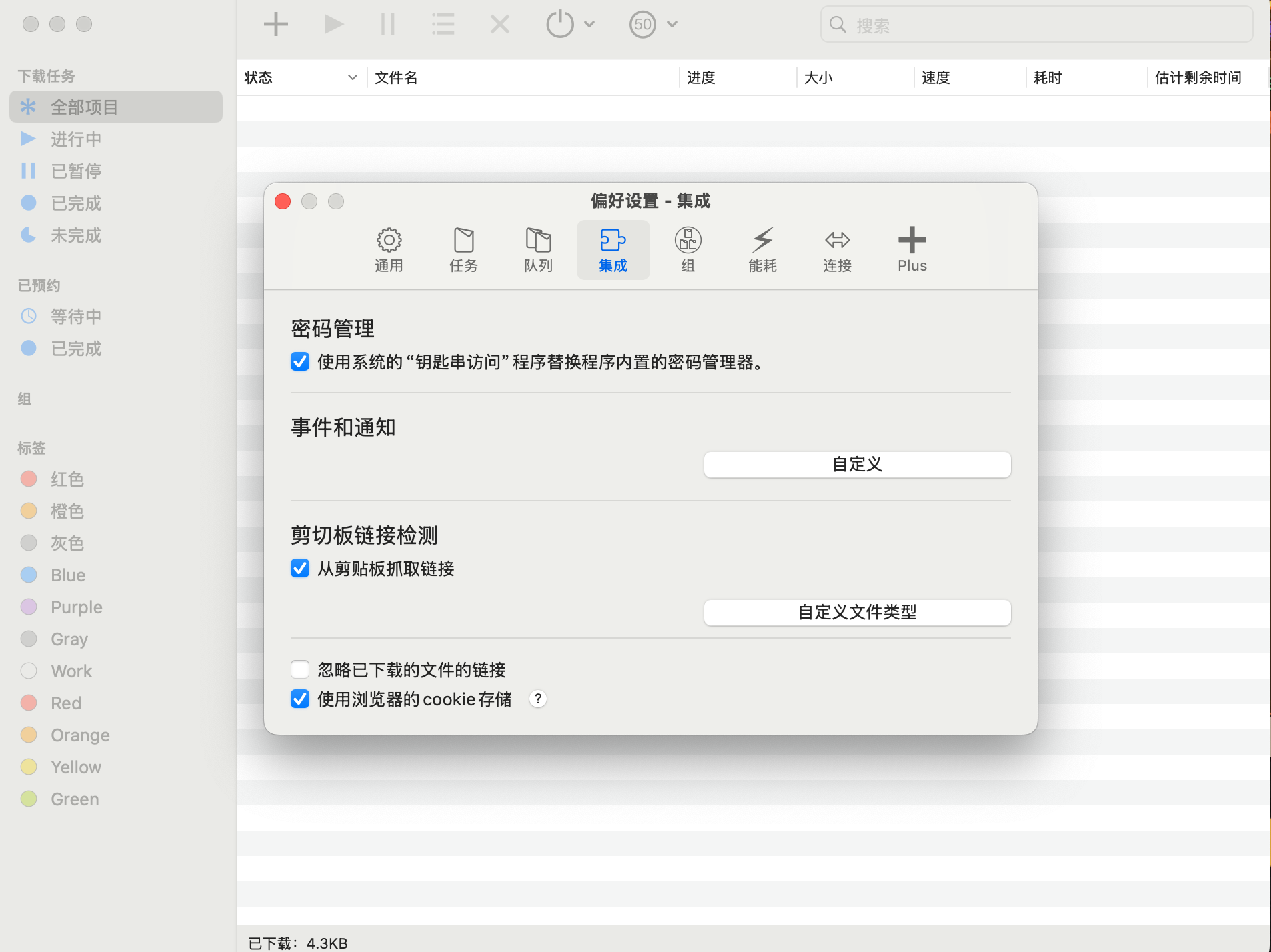Add a new download task
Viewport: 1271px width, 952px height.
point(275,24)
